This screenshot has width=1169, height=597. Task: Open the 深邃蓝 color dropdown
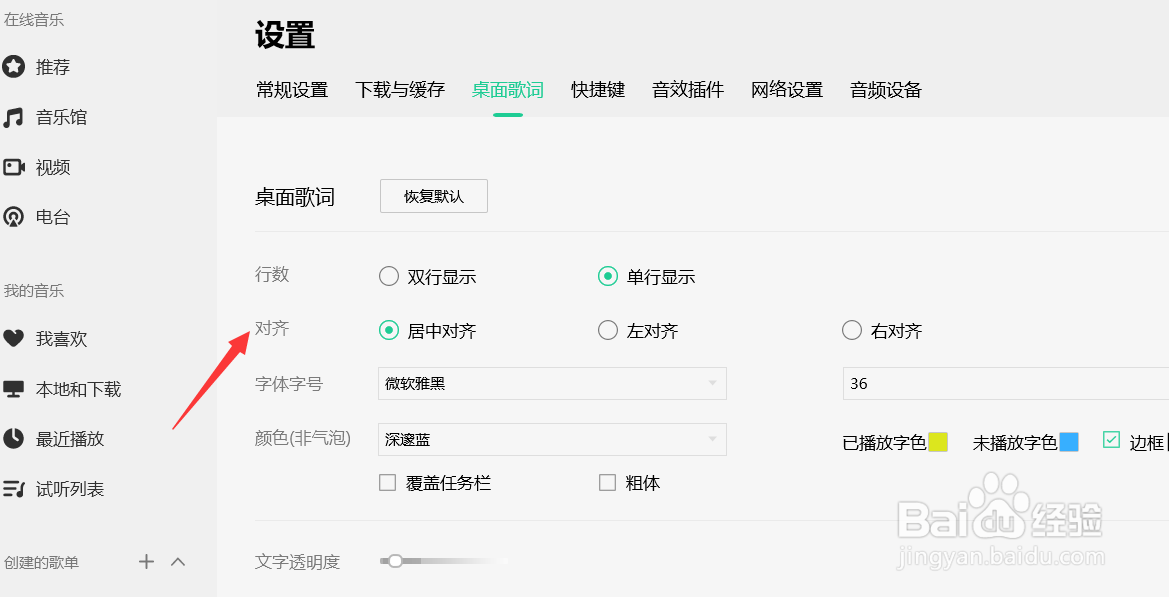(x=551, y=439)
